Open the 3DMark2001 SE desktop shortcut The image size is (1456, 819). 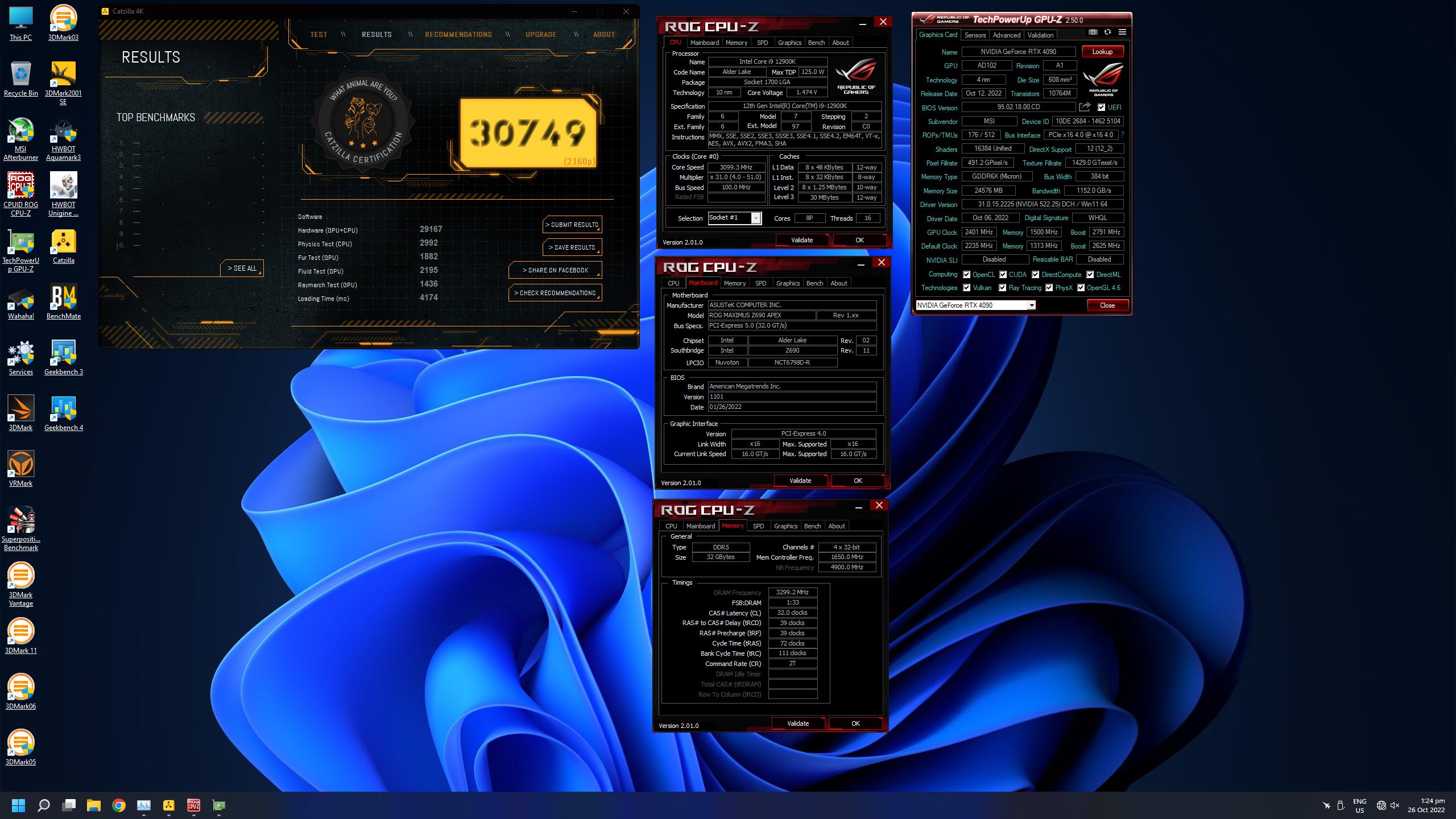[63, 83]
